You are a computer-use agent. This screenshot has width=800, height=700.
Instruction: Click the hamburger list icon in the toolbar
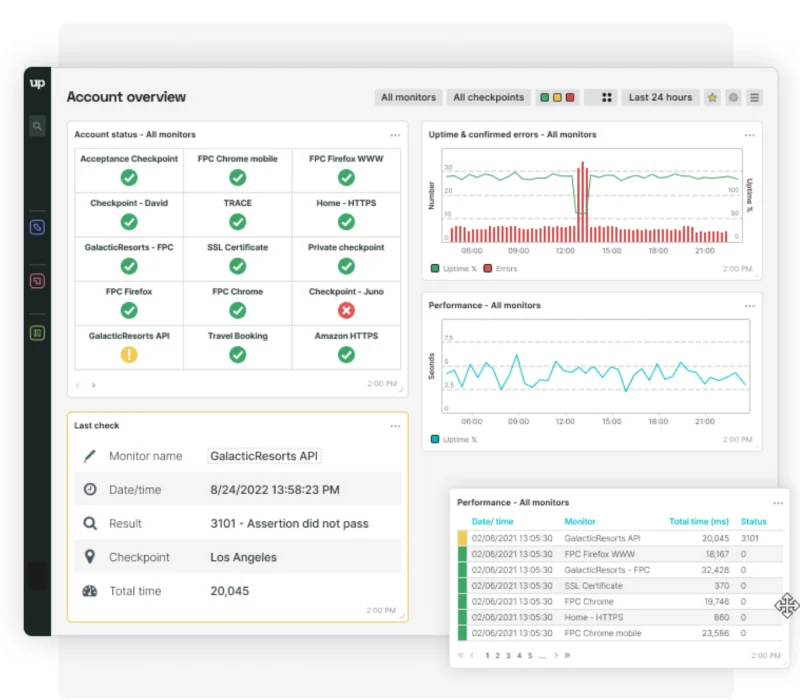tap(755, 97)
